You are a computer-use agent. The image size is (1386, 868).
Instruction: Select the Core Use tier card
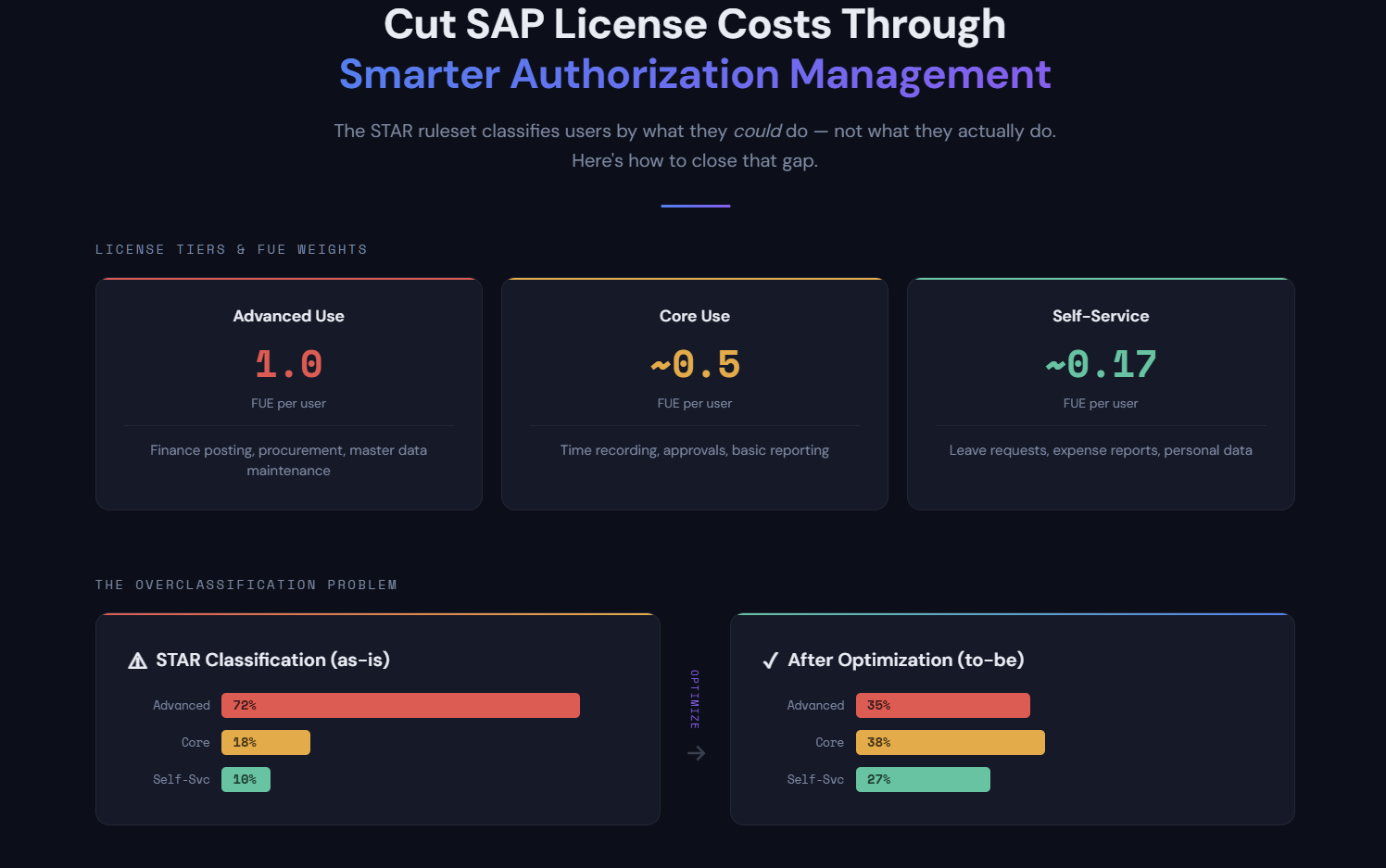pos(695,394)
